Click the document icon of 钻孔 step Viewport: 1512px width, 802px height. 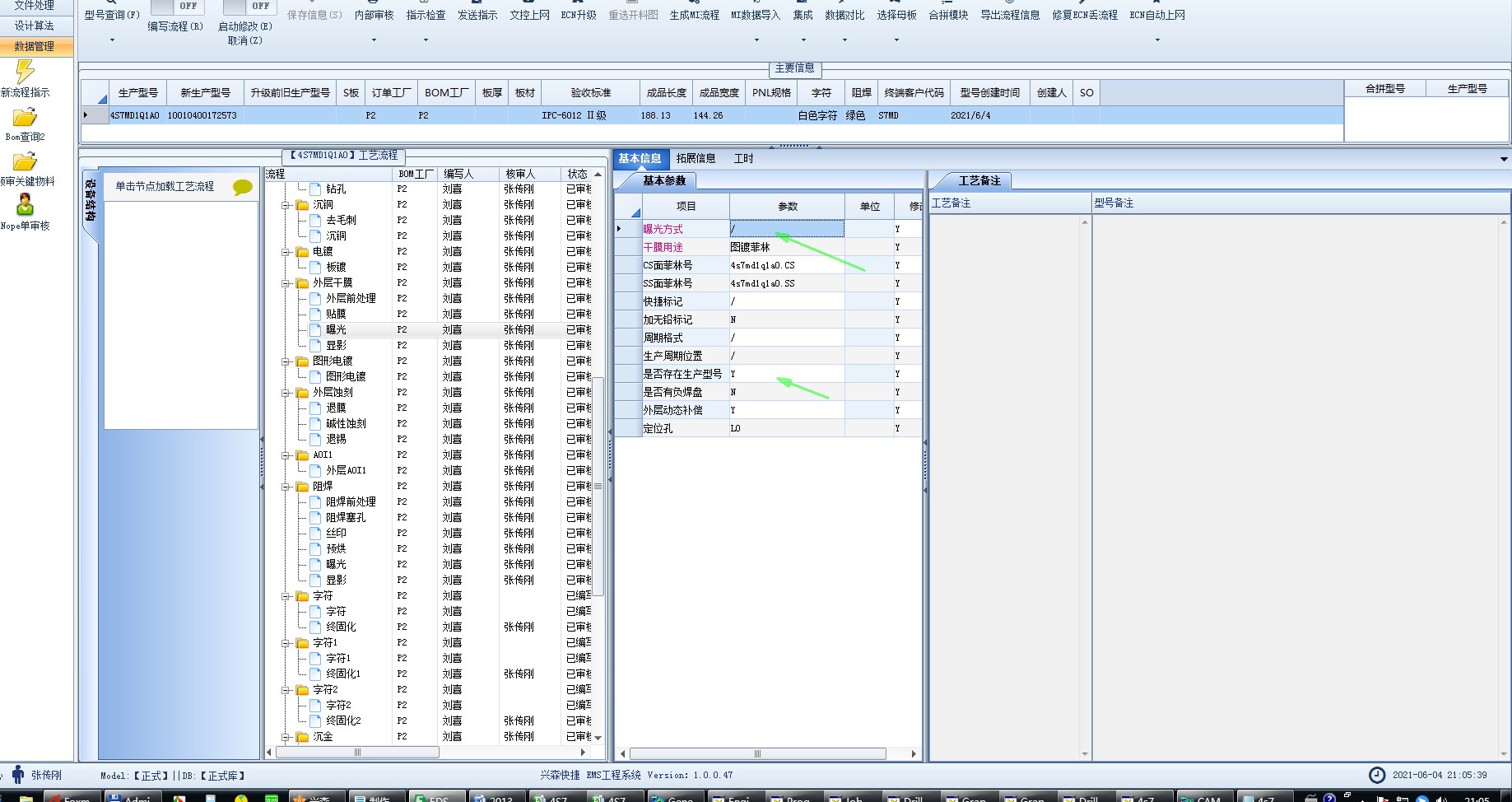(x=315, y=189)
